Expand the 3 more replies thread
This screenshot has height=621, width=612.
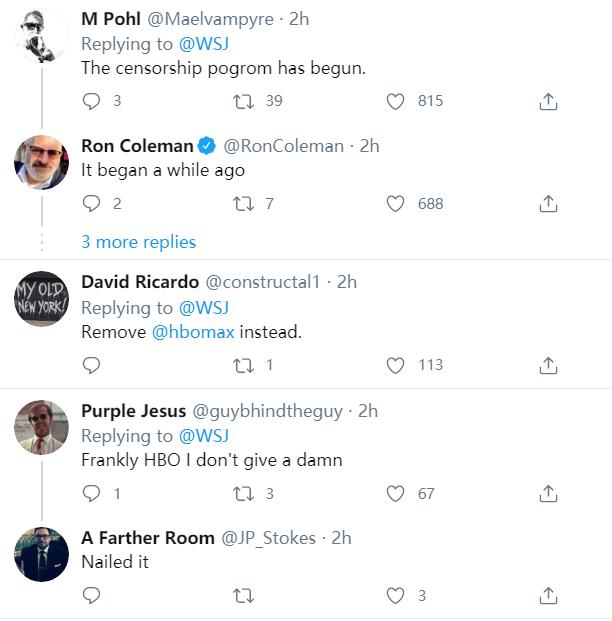[x=138, y=242]
